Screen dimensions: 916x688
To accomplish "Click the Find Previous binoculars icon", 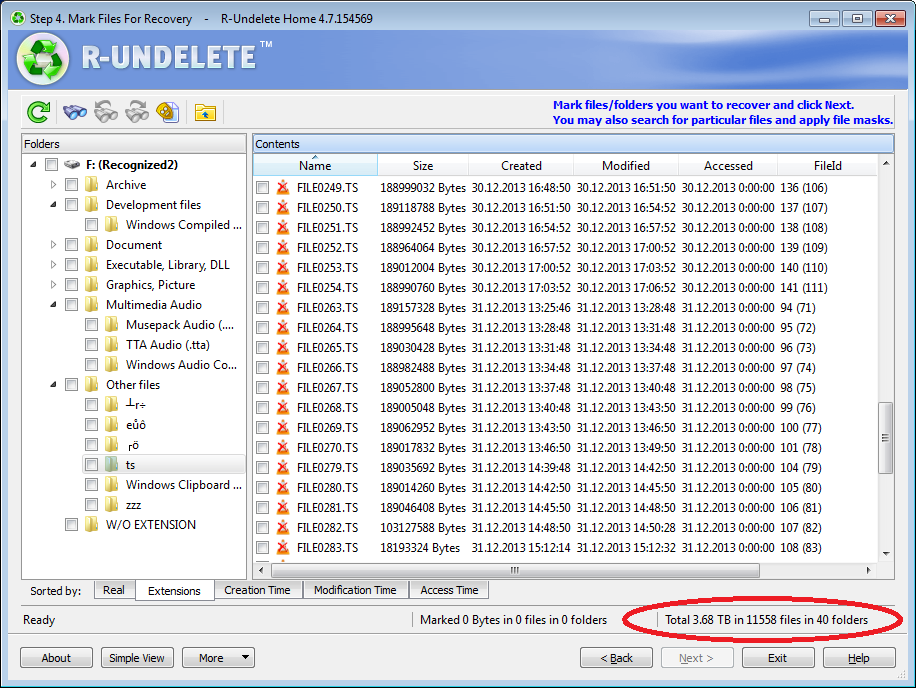I will (106, 112).
